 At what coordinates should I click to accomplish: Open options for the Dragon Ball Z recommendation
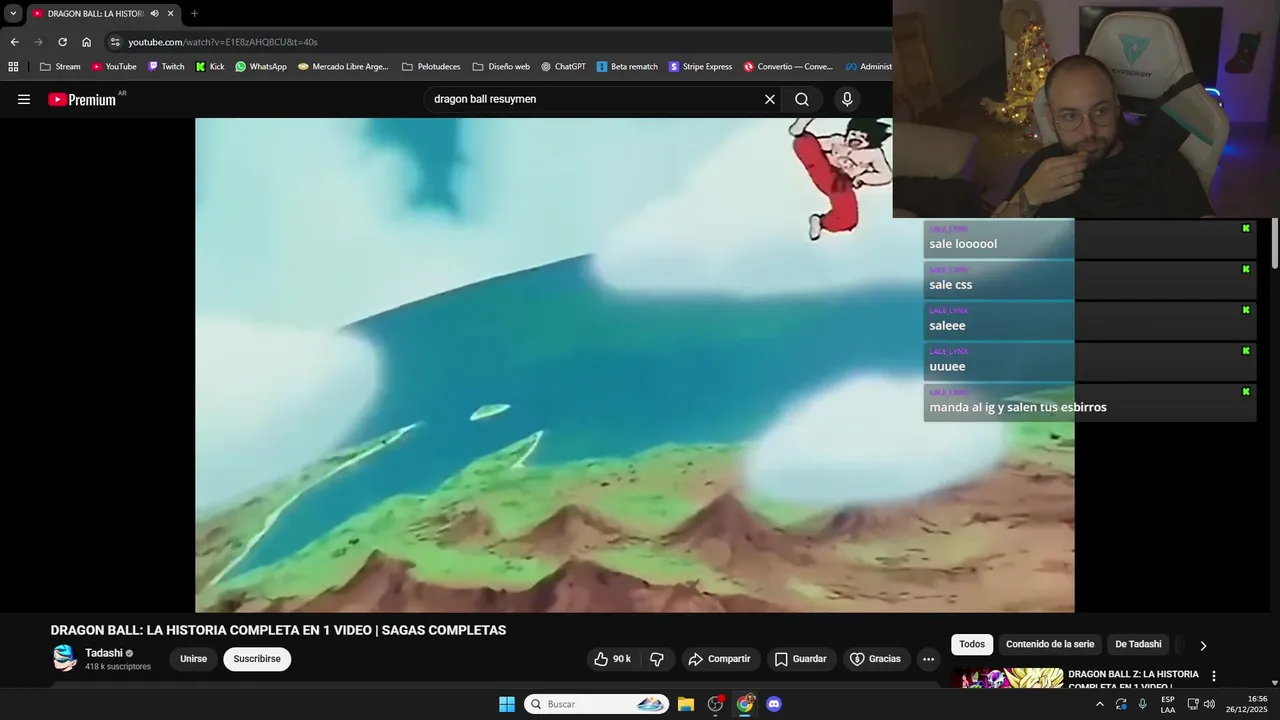(x=1214, y=676)
